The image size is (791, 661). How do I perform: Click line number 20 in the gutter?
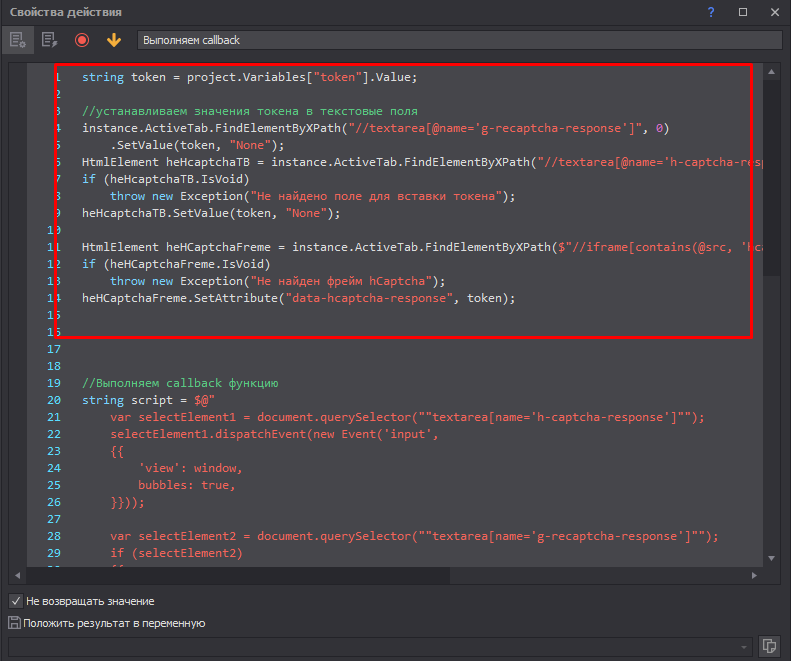(x=54, y=400)
